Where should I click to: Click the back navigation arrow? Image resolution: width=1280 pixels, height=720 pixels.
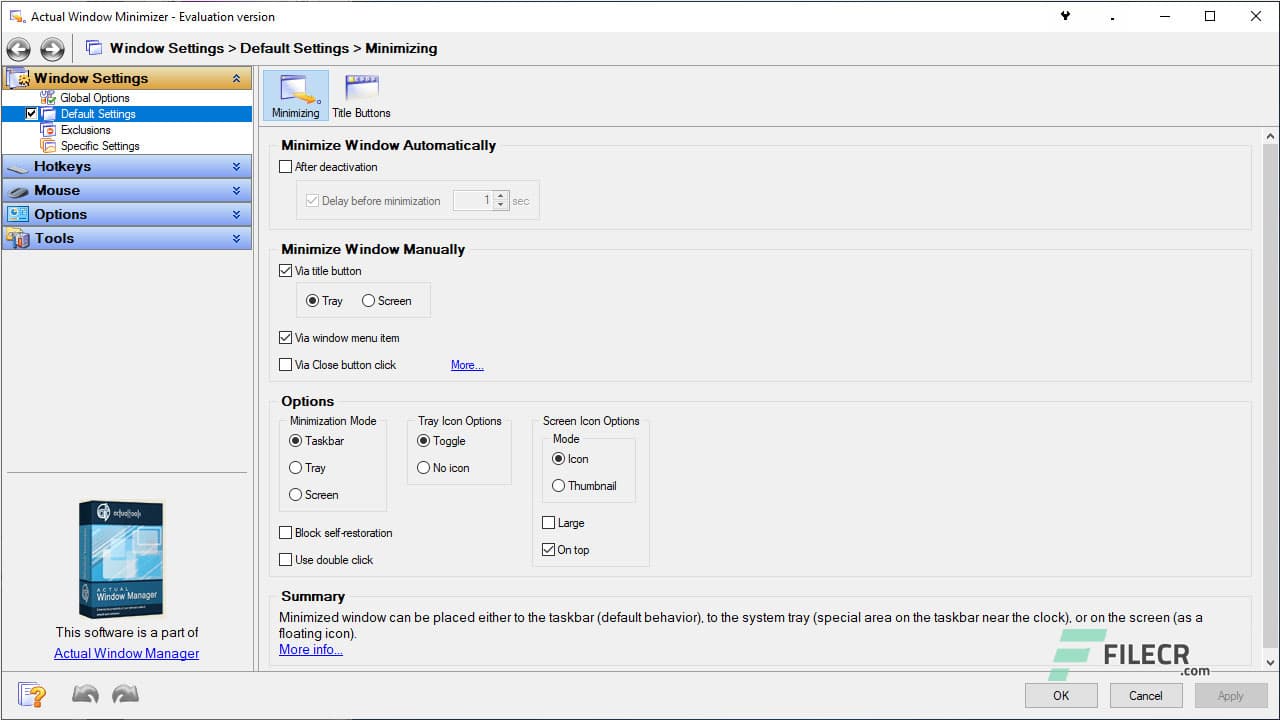pos(18,48)
